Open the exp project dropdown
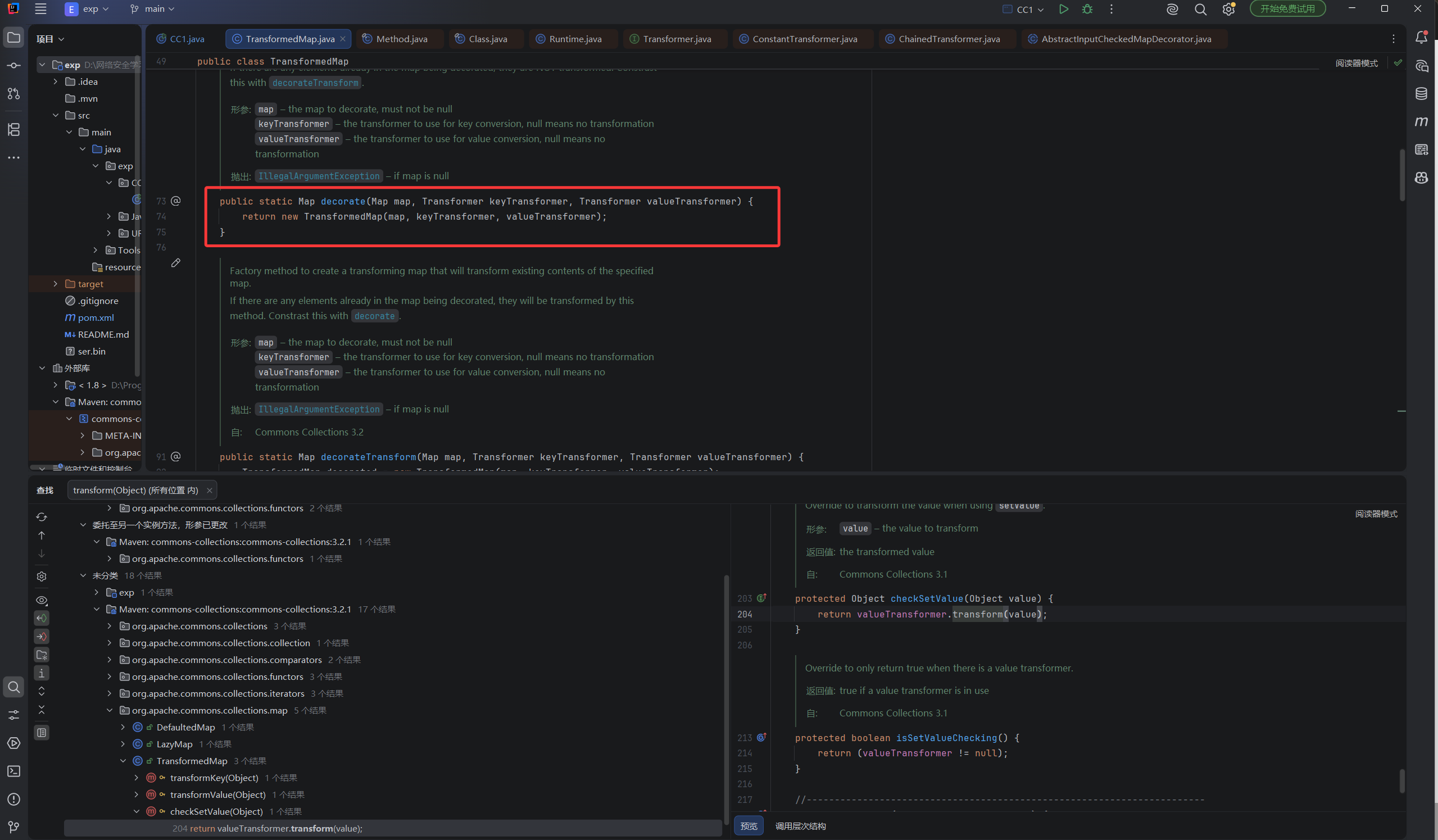This screenshot has height=840, width=1438. pos(87,9)
